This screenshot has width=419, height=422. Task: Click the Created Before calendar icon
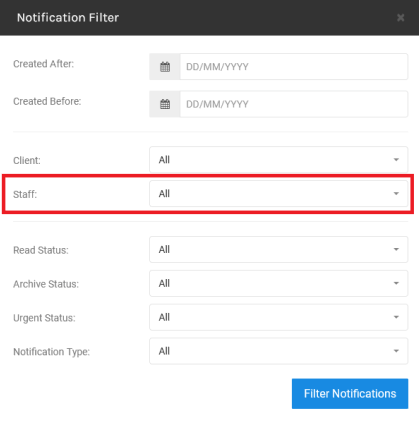tap(165, 104)
